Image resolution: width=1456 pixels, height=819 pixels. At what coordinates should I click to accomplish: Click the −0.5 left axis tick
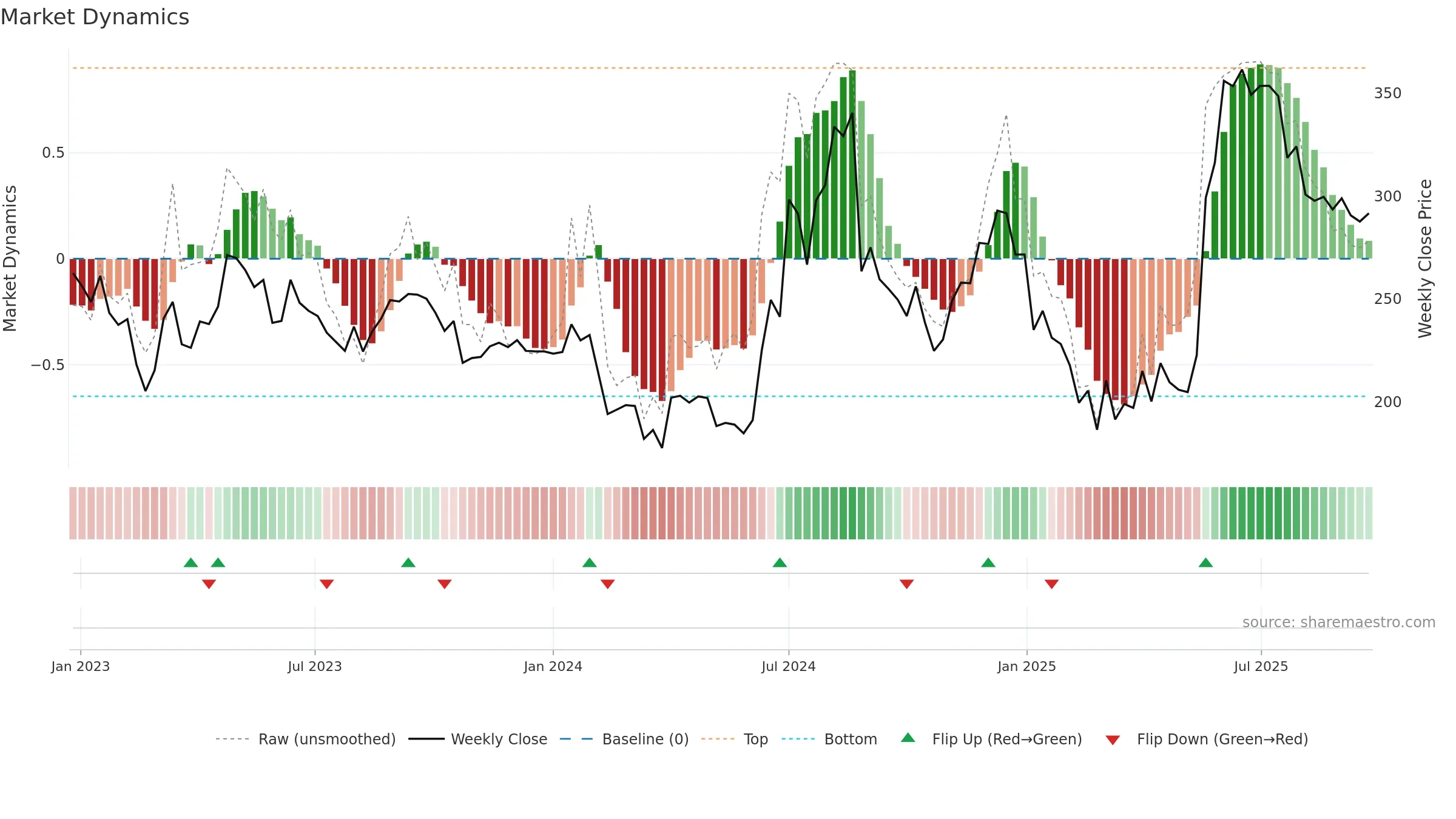[x=48, y=365]
